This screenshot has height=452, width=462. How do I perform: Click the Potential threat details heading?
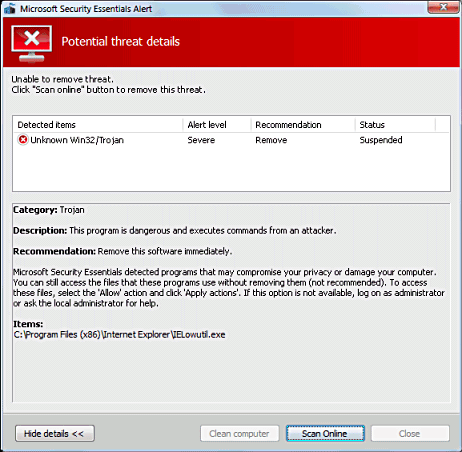click(120, 42)
